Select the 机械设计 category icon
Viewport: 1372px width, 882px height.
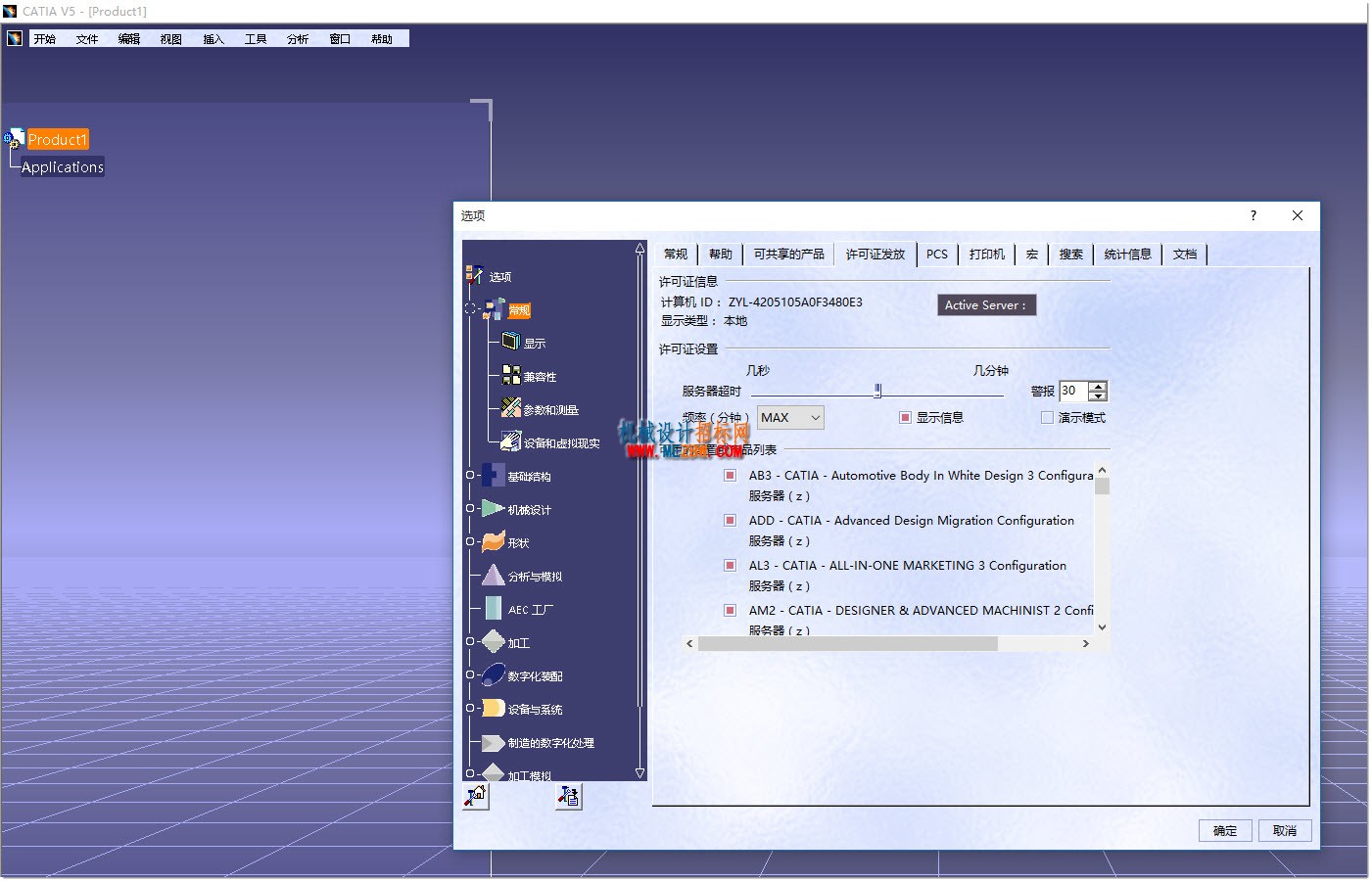[494, 508]
